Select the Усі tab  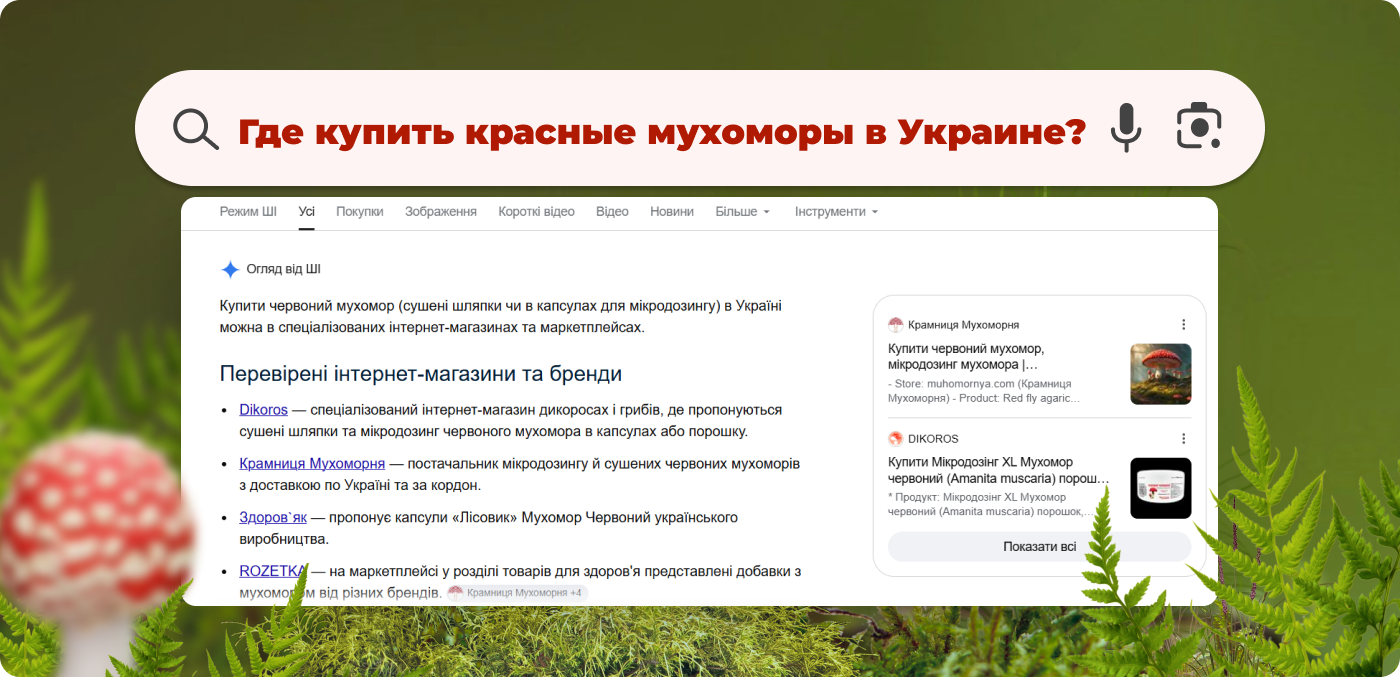(x=307, y=212)
